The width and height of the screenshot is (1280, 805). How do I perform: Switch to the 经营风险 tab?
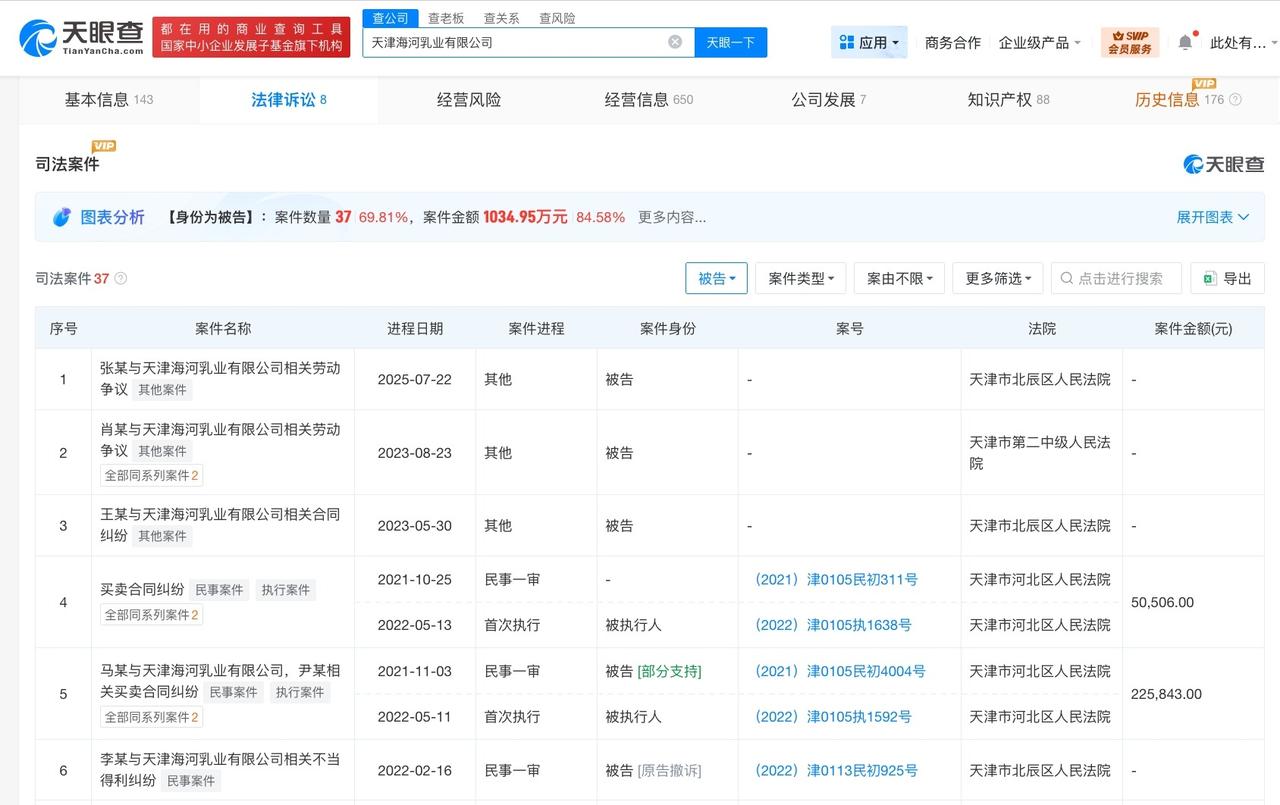click(469, 100)
